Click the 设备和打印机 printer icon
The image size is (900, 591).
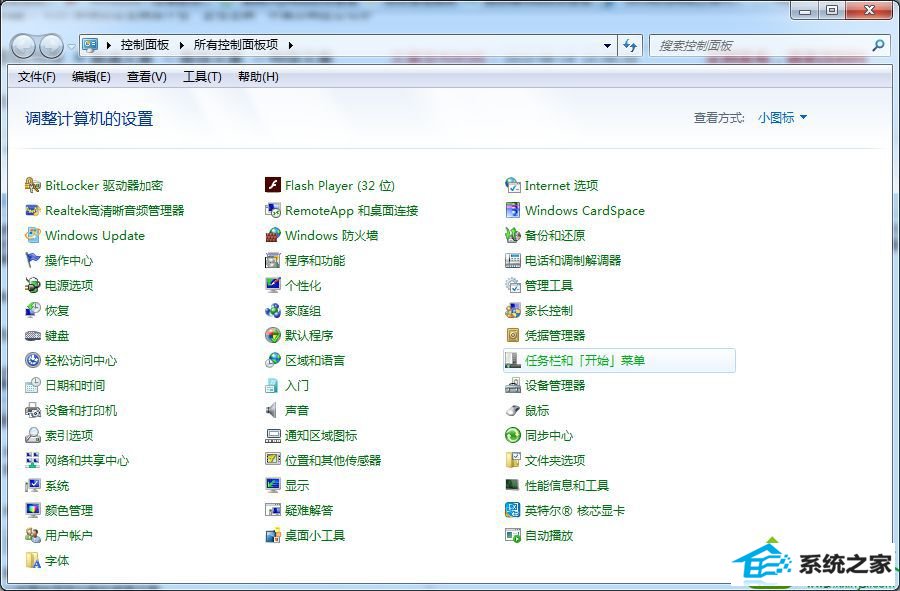(33, 410)
